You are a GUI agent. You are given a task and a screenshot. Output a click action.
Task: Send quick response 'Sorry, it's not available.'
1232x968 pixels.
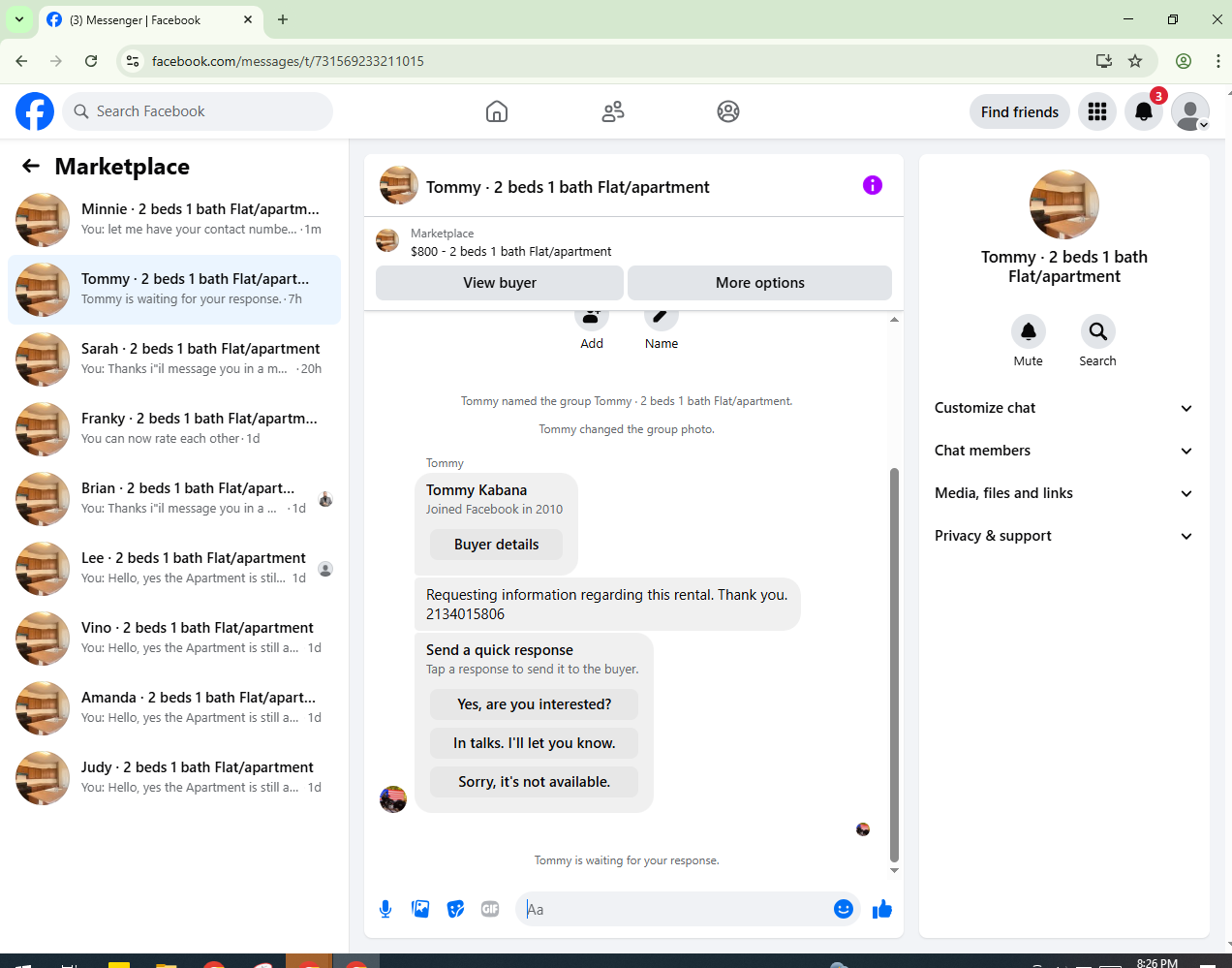coord(535,782)
